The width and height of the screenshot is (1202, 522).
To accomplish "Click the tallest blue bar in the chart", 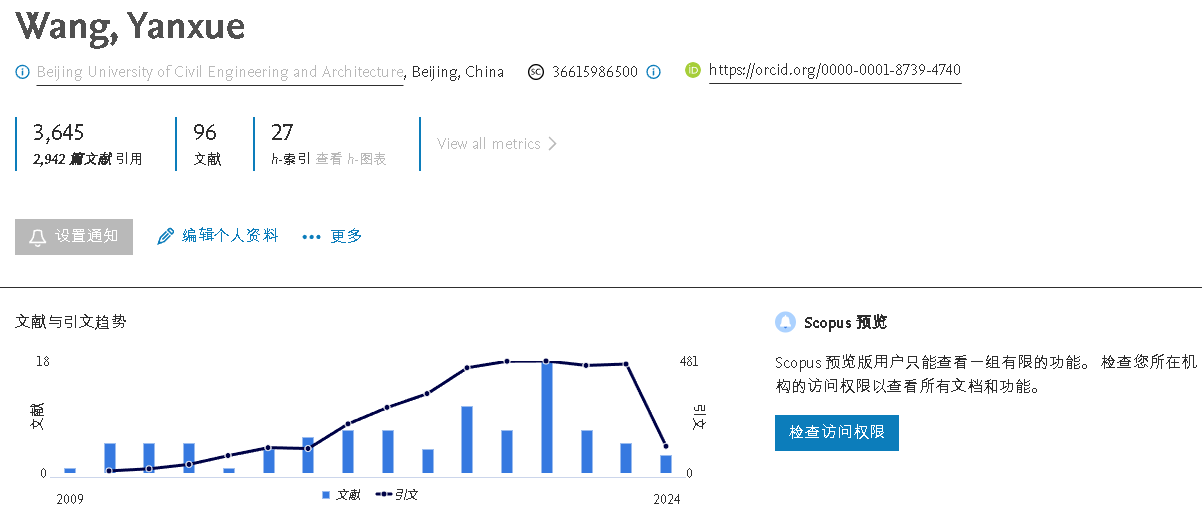I will [547, 418].
